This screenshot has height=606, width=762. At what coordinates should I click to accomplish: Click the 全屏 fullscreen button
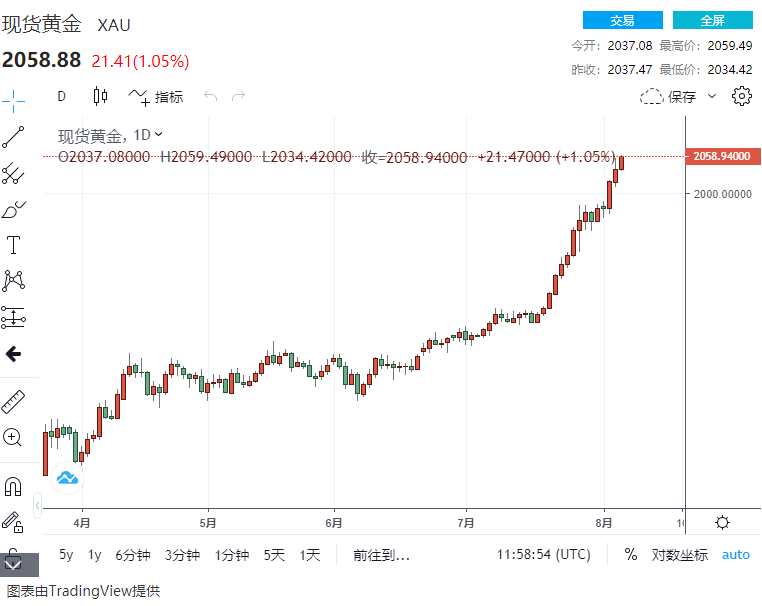(712, 20)
